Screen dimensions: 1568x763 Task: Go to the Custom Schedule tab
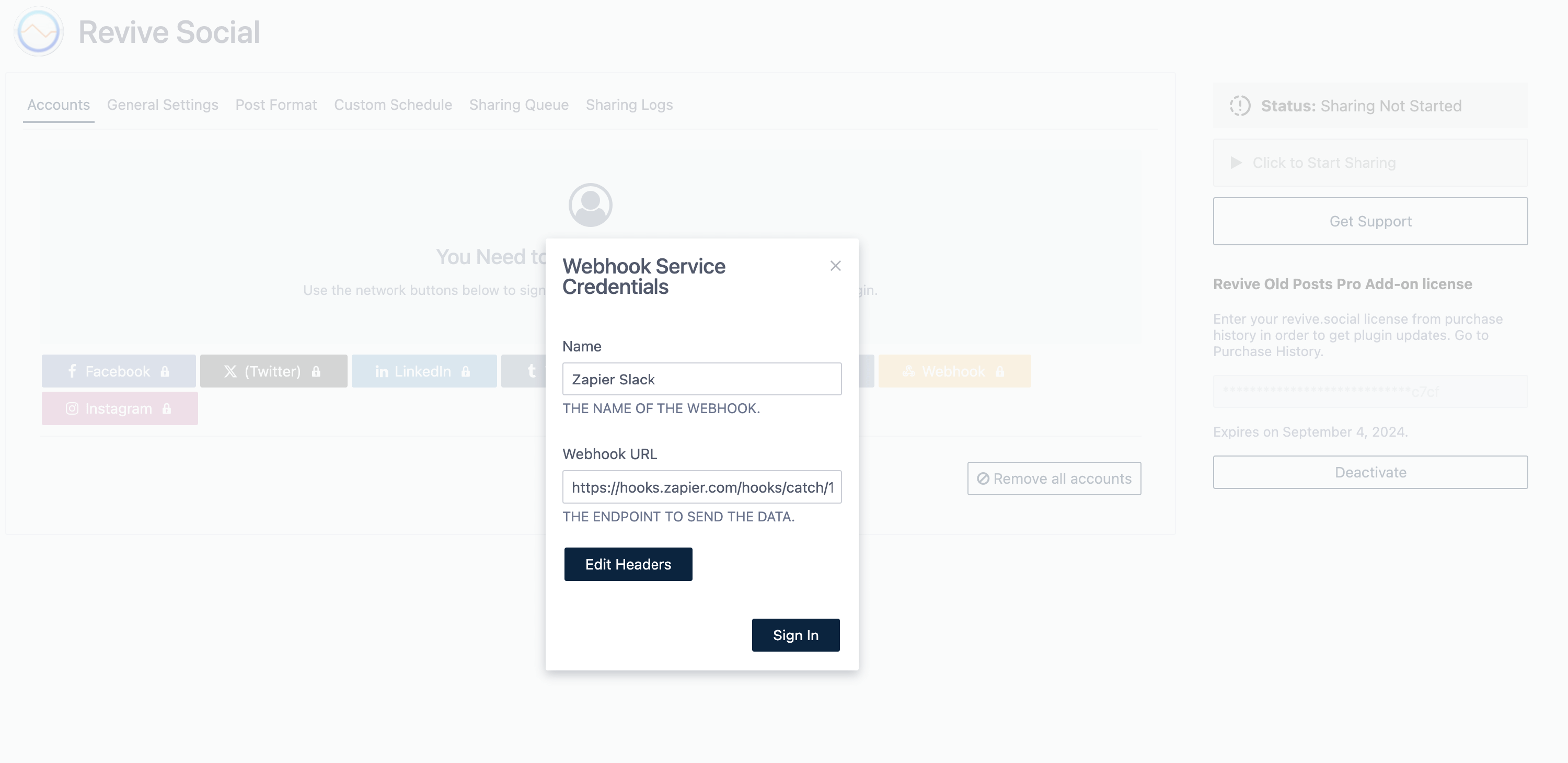click(393, 105)
